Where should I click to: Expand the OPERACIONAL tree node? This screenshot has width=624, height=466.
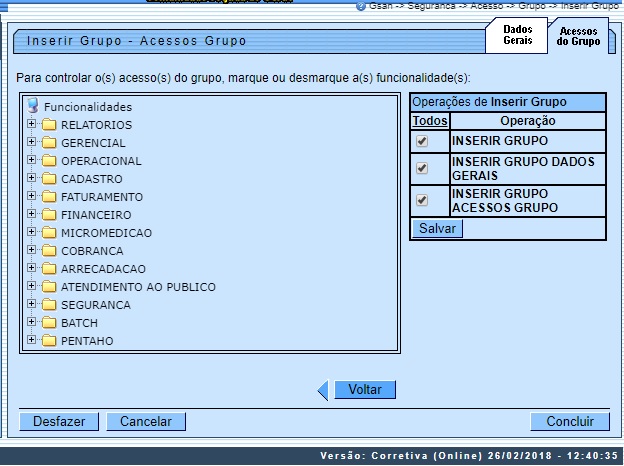pos(31,160)
